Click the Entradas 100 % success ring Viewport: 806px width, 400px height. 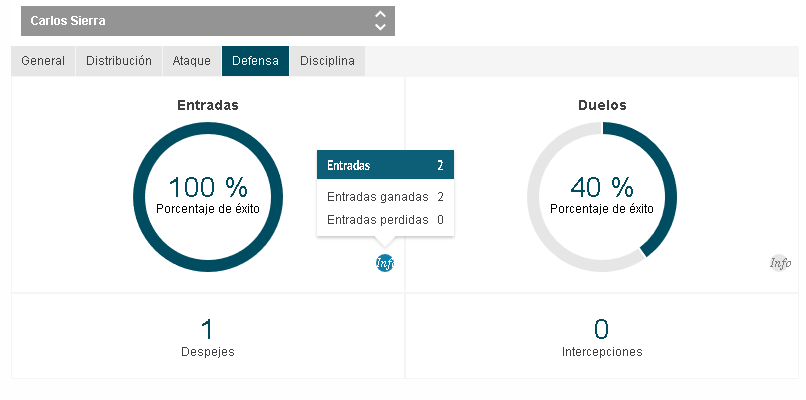click(208, 197)
